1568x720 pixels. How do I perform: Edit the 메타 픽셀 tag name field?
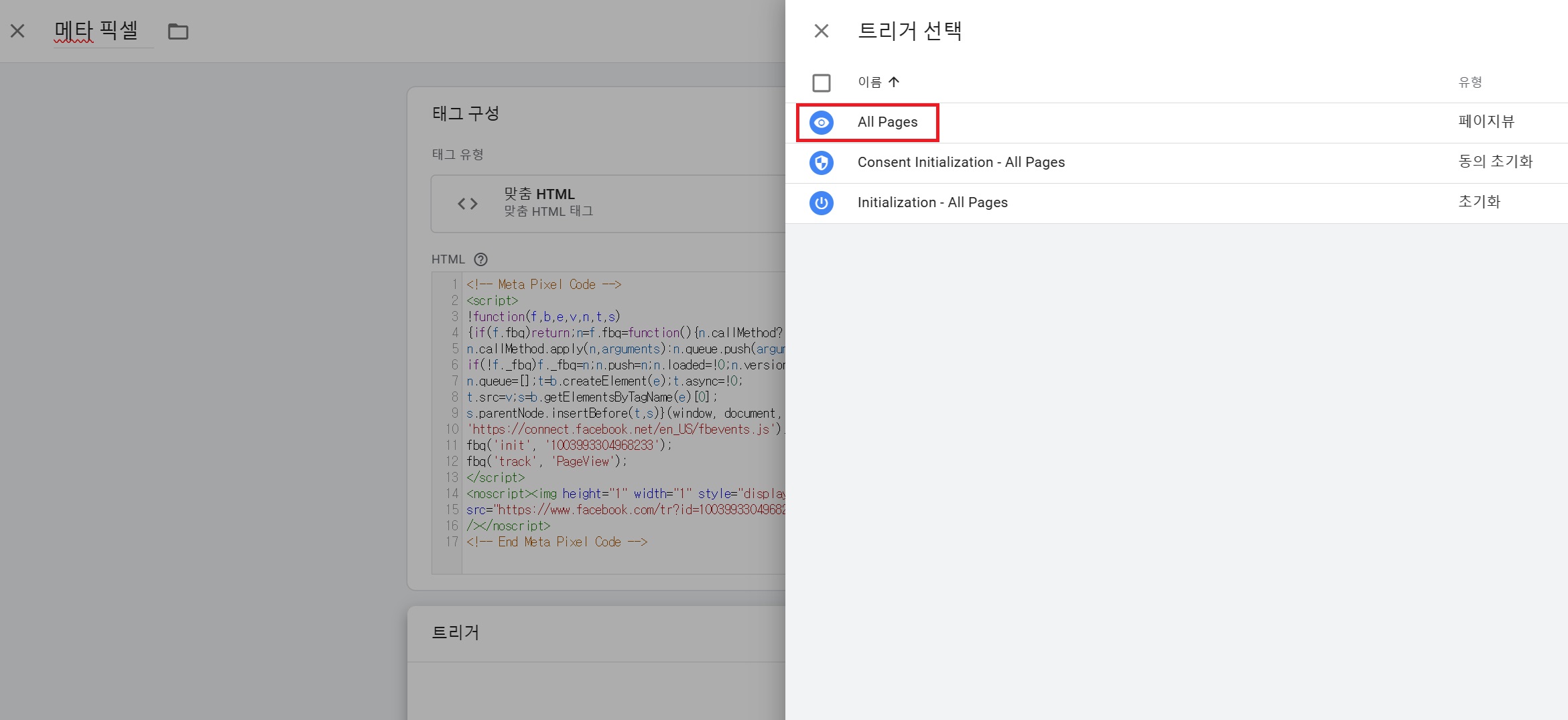103,31
